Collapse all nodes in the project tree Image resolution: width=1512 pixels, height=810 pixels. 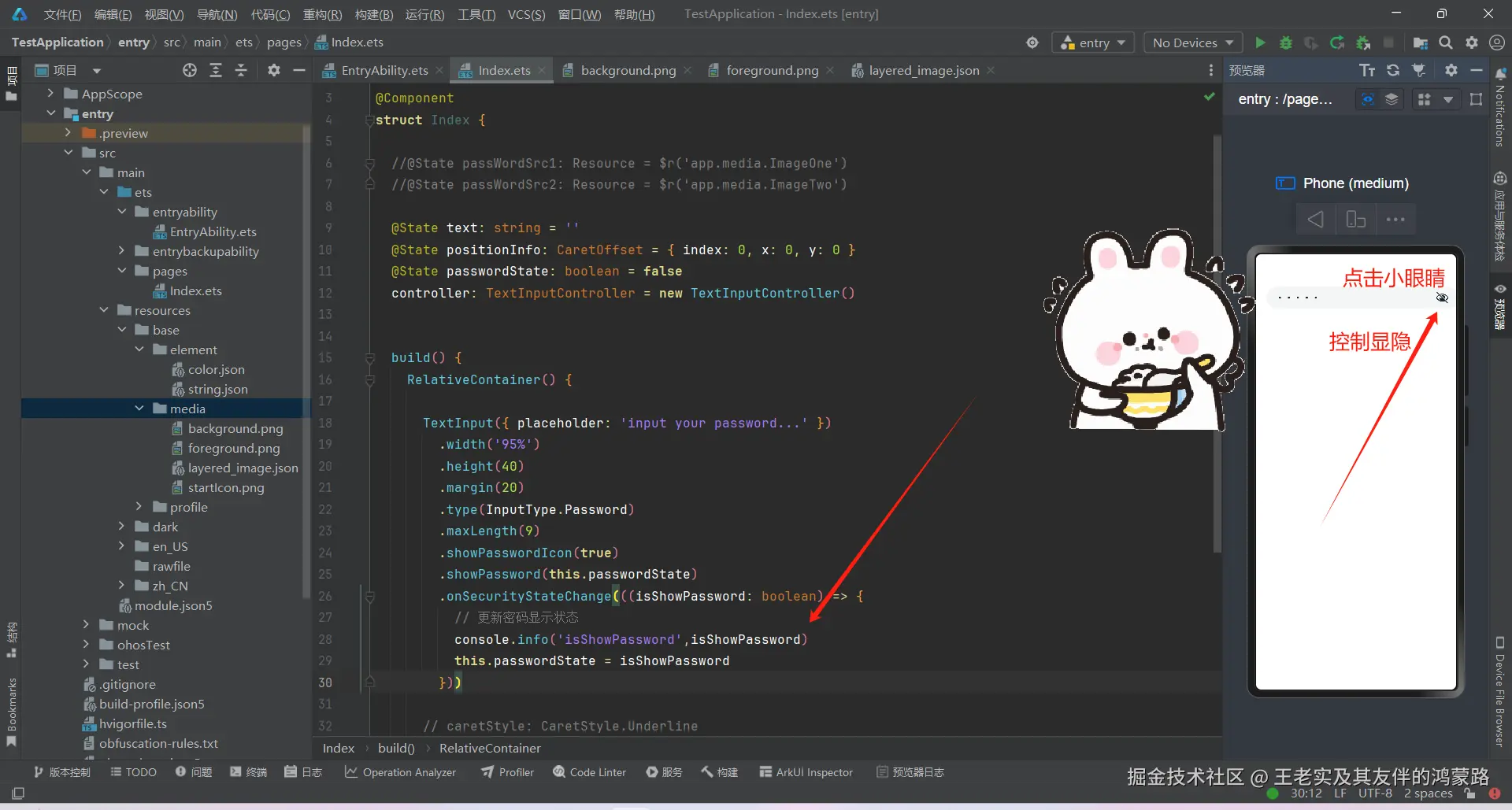(x=241, y=70)
